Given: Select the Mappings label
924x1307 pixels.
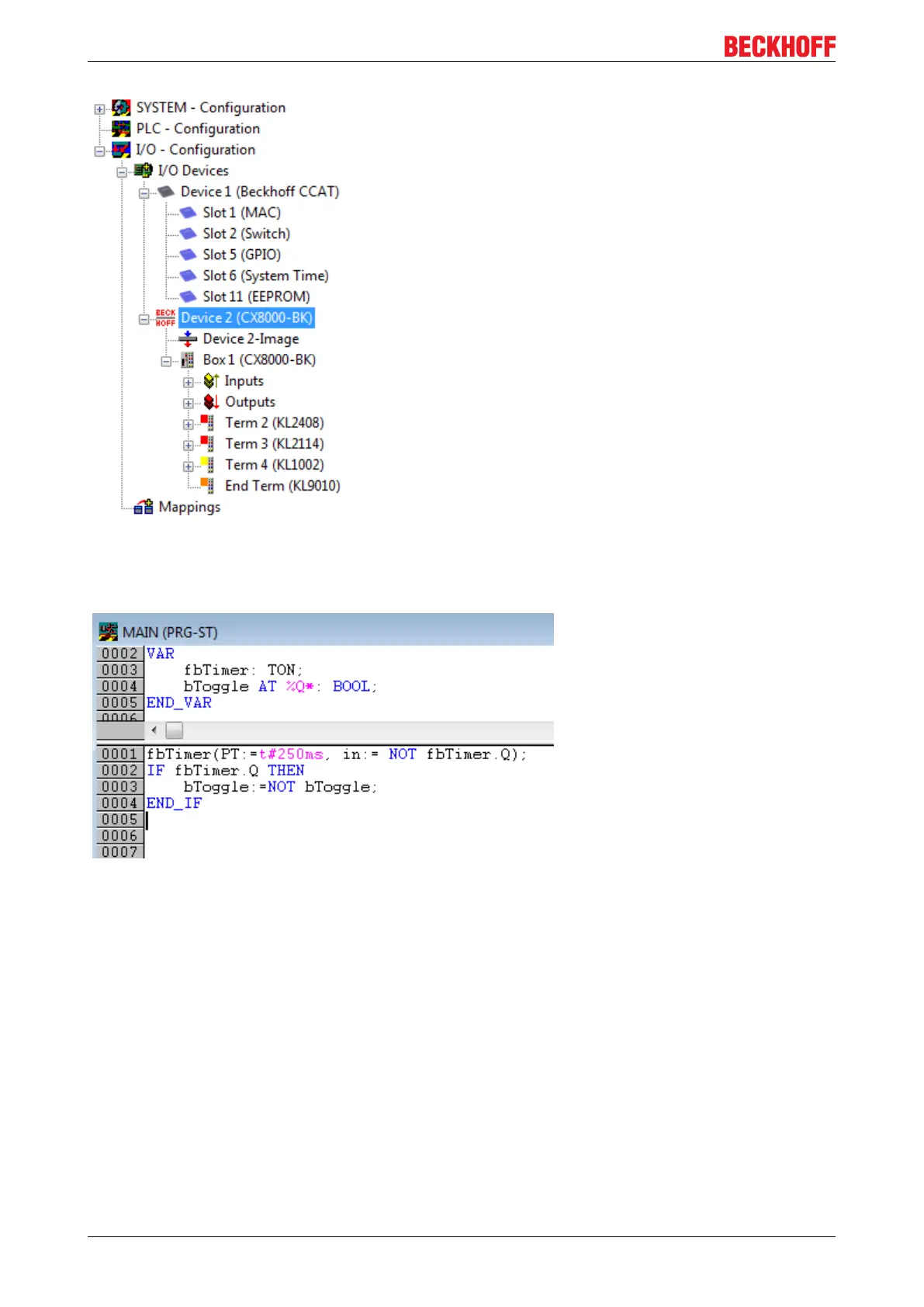Looking at the screenshot, I should pyautogui.click(x=190, y=507).
